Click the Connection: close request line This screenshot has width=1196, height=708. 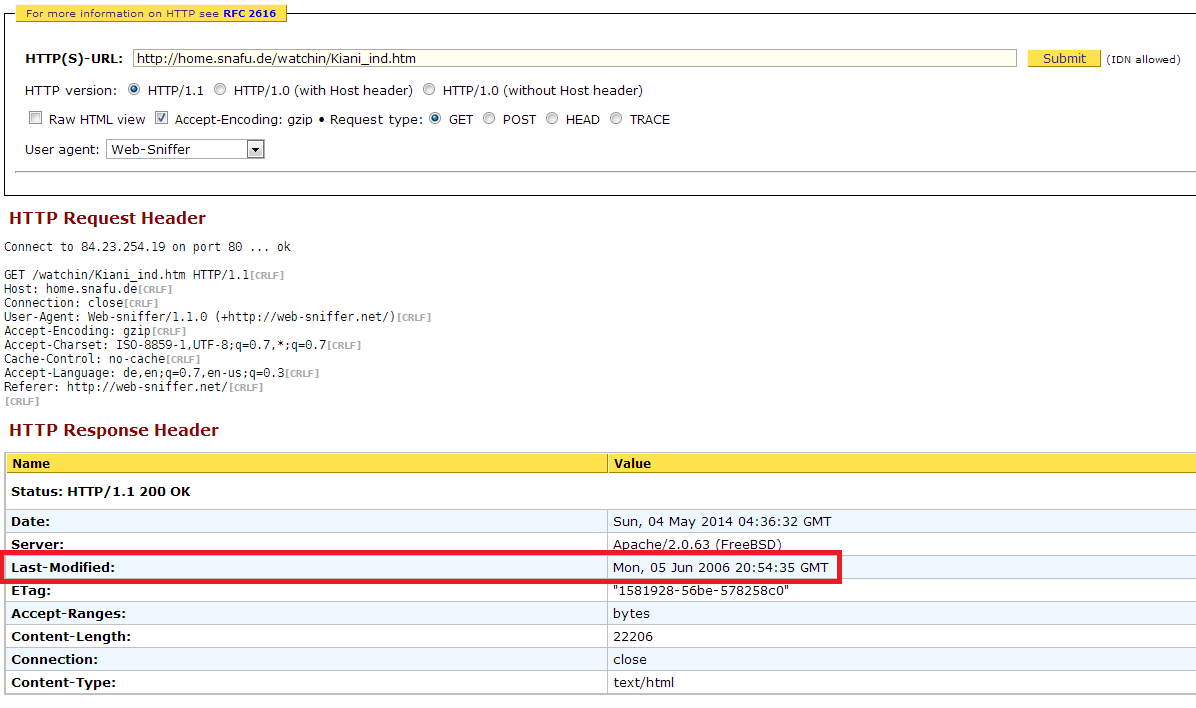(81, 303)
